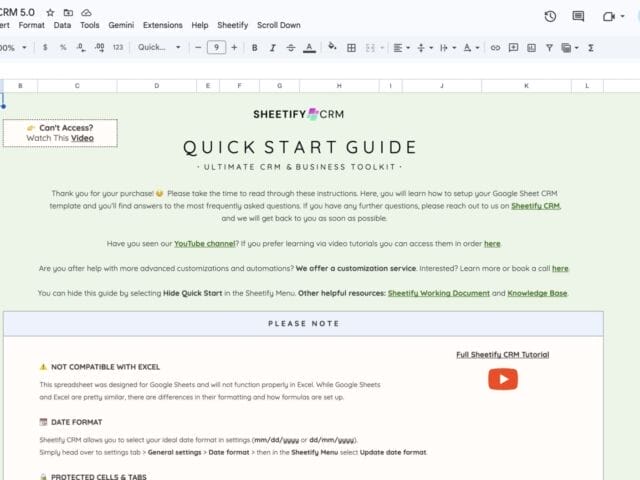Open the Extensions menu
The width and height of the screenshot is (640, 480).
(x=162, y=25)
